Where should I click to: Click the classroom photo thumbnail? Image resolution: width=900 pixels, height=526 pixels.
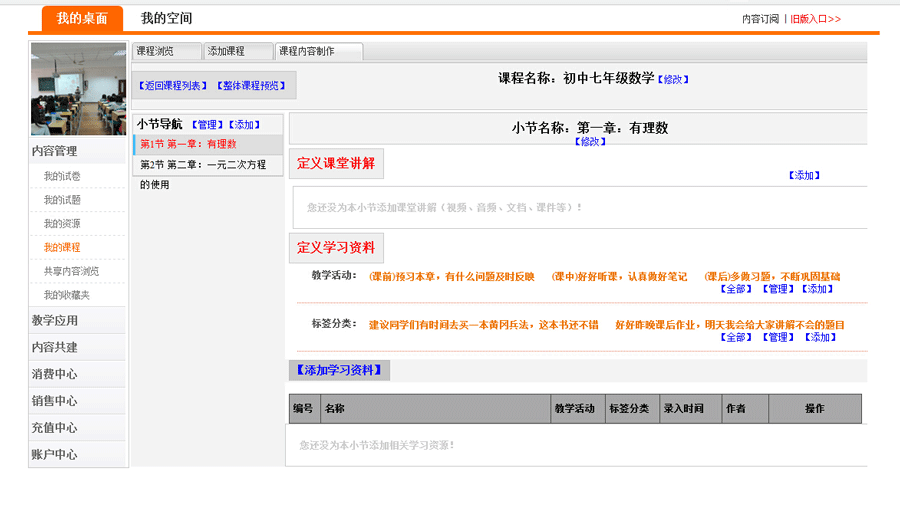(x=78, y=89)
